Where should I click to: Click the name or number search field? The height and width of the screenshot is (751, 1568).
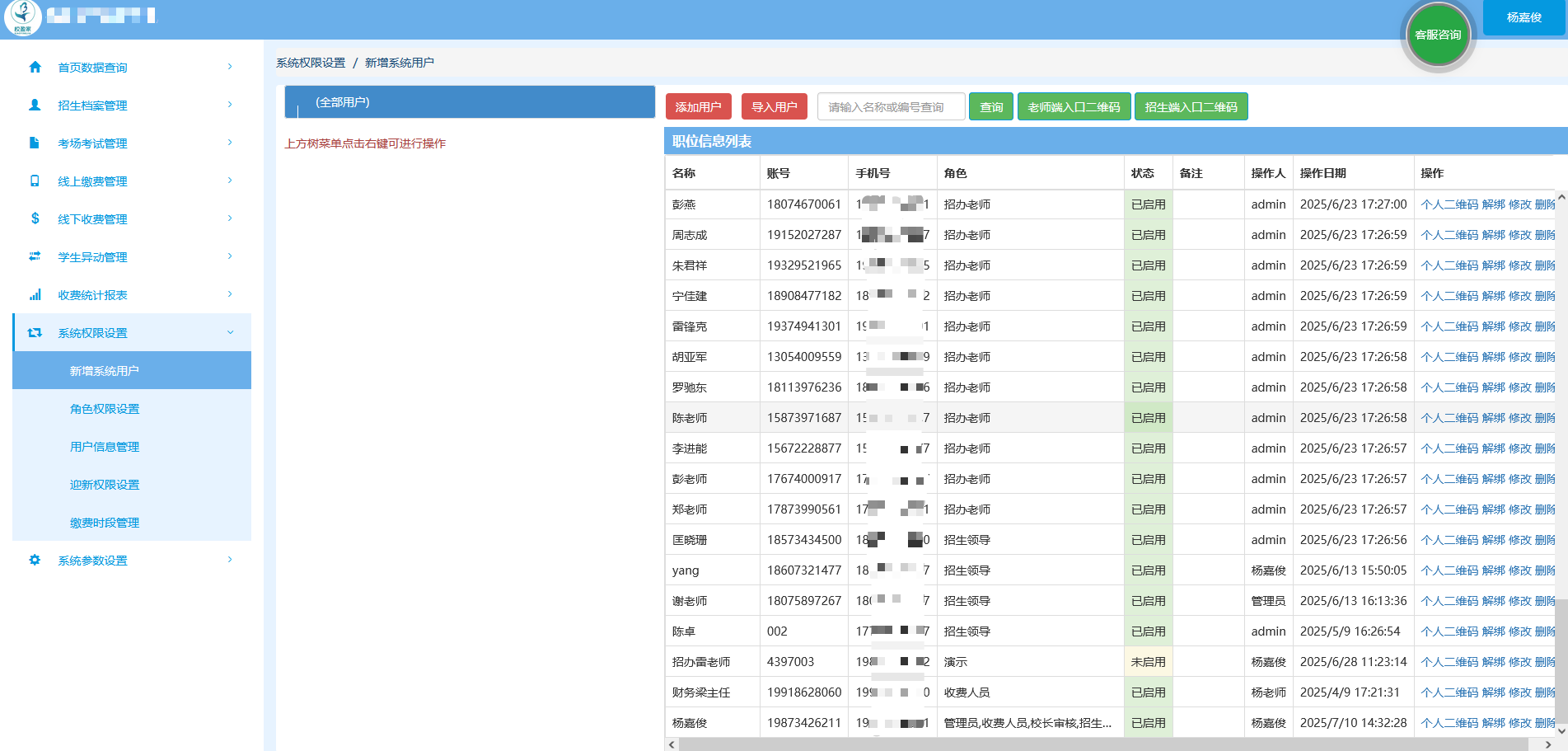[891, 107]
